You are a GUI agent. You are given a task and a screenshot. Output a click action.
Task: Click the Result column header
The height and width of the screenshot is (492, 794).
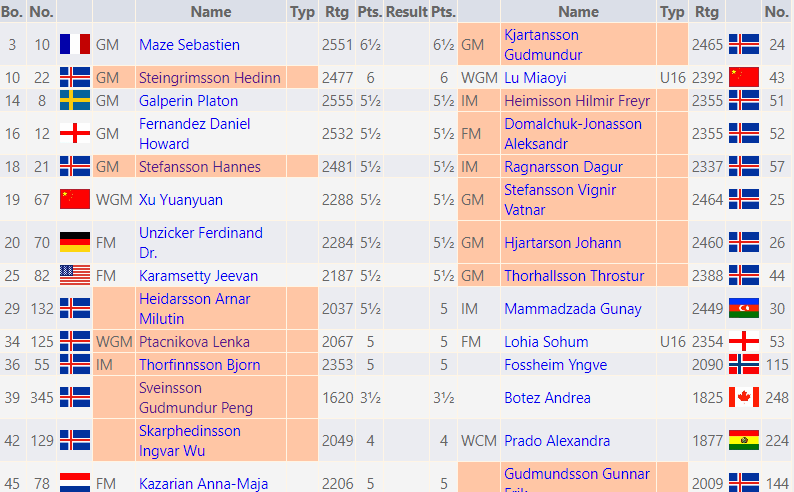click(x=406, y=12)
